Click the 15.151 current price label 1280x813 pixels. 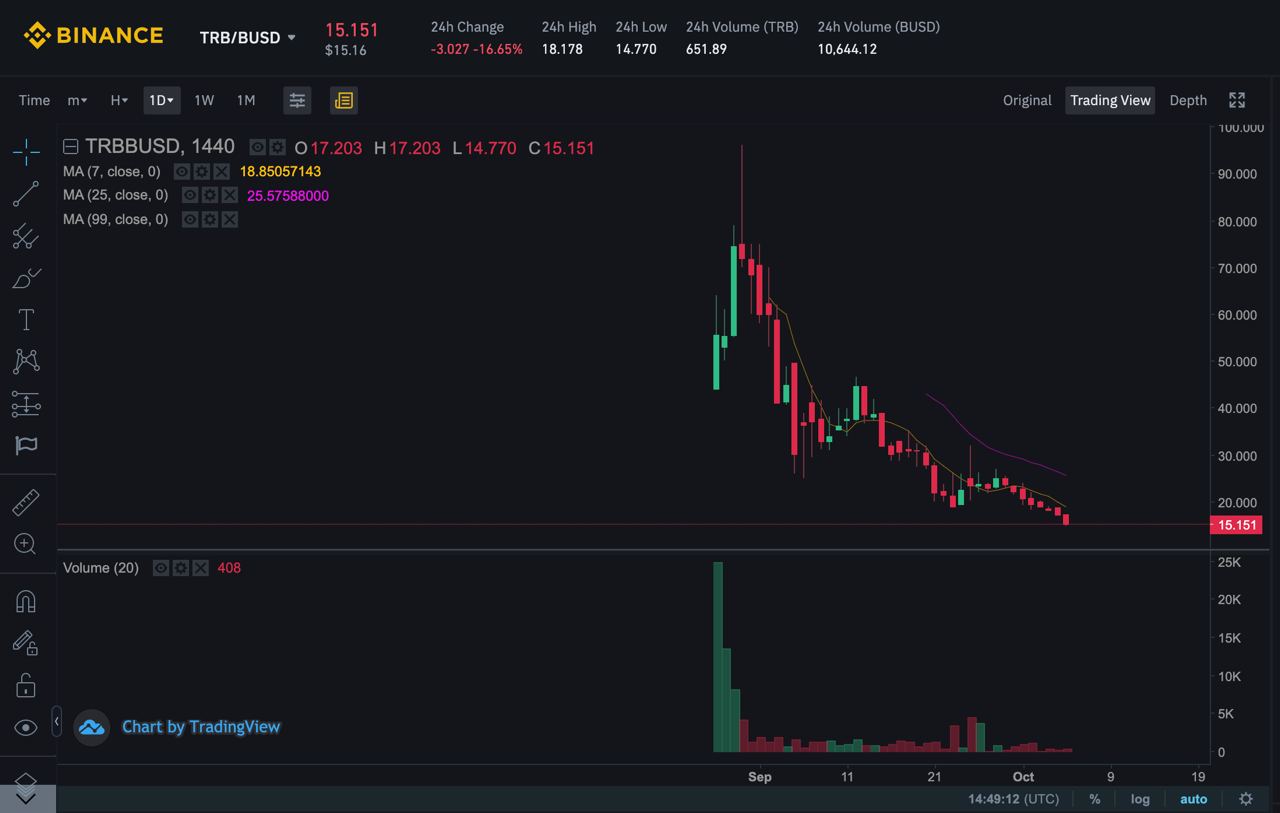coord(1235,525)
